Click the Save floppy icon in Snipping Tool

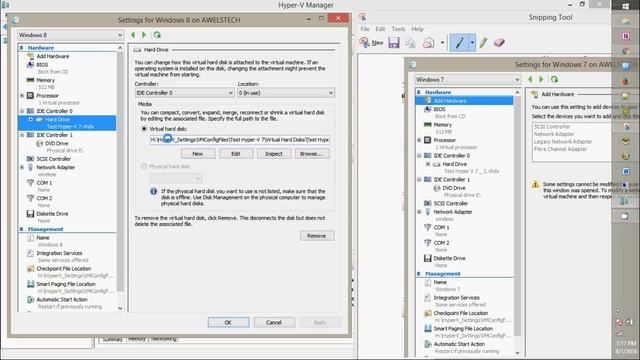[394, 42]
